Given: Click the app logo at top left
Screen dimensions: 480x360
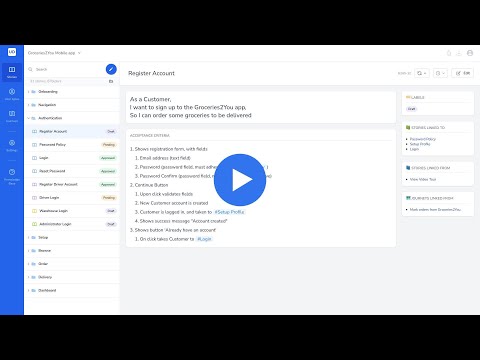Looking at the screenshot, I should (12, 52).
